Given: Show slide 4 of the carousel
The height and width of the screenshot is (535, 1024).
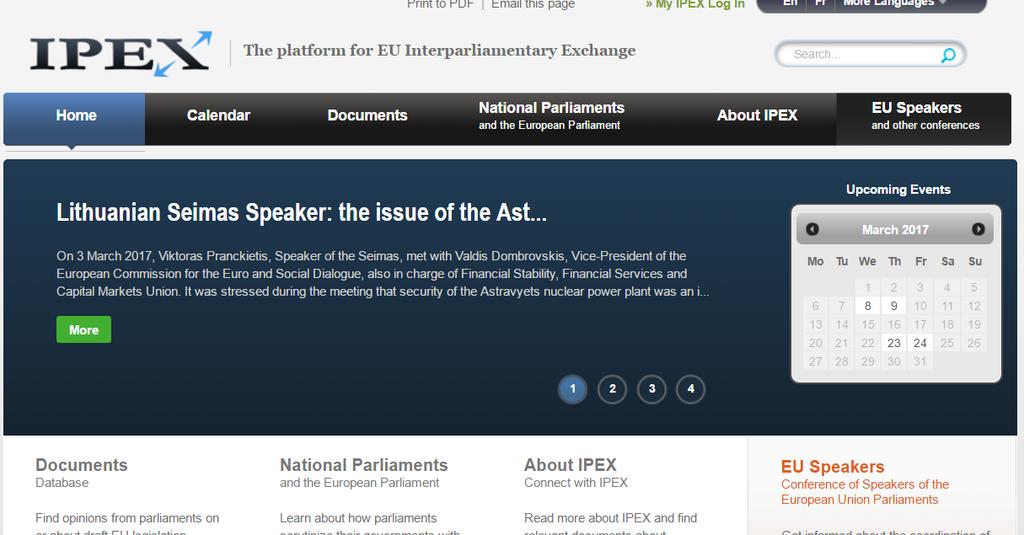Looking at the screenshot, I should point(691,389).
